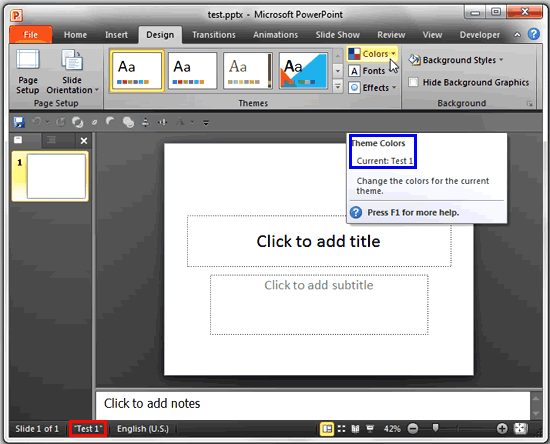Click the Fit slide to window icon

521,429
